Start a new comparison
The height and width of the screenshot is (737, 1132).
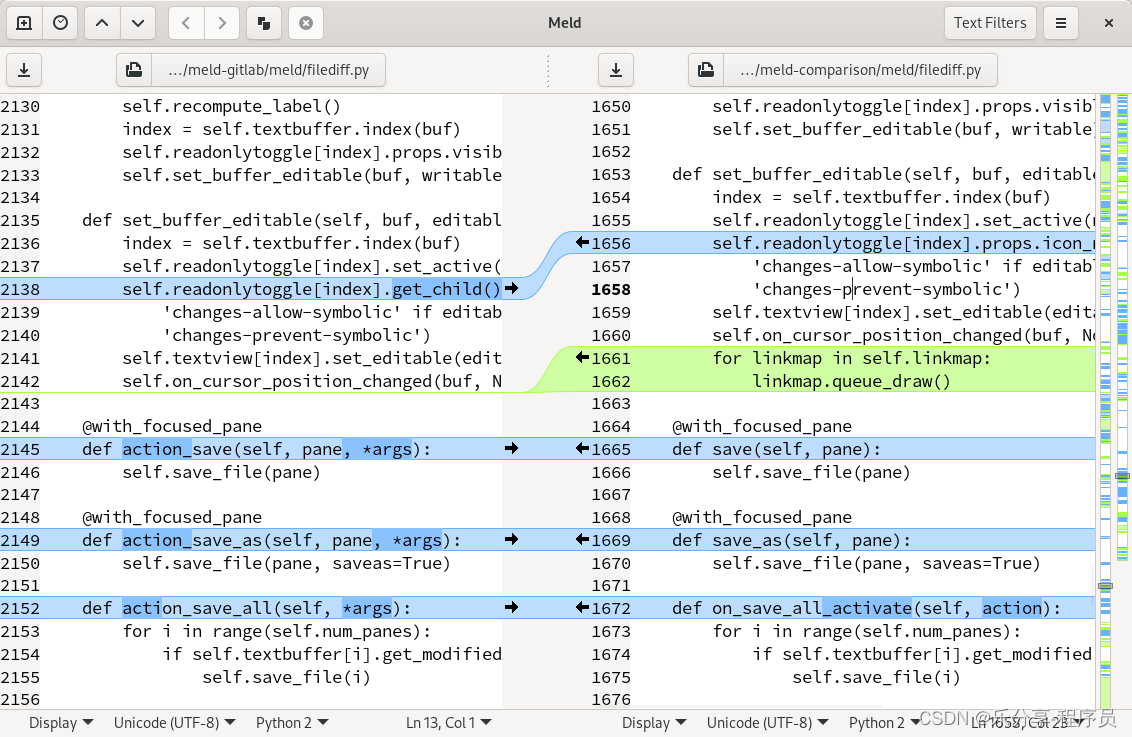click(x=24, y=23)
